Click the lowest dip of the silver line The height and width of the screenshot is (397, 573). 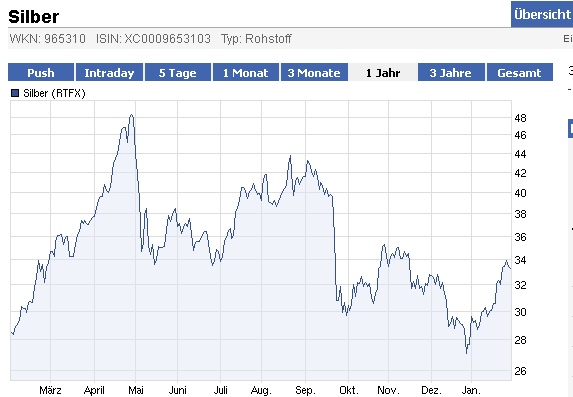click(467, 353)
